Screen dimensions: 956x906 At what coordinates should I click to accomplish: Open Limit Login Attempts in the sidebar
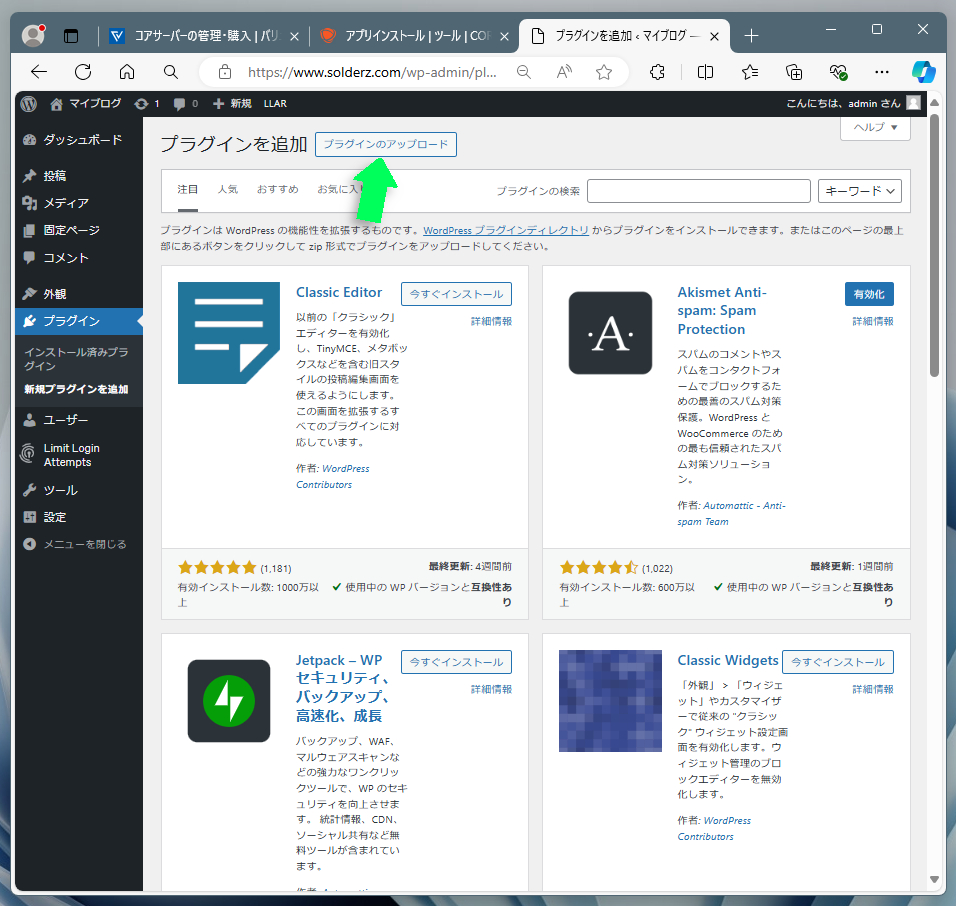point(79,455)
